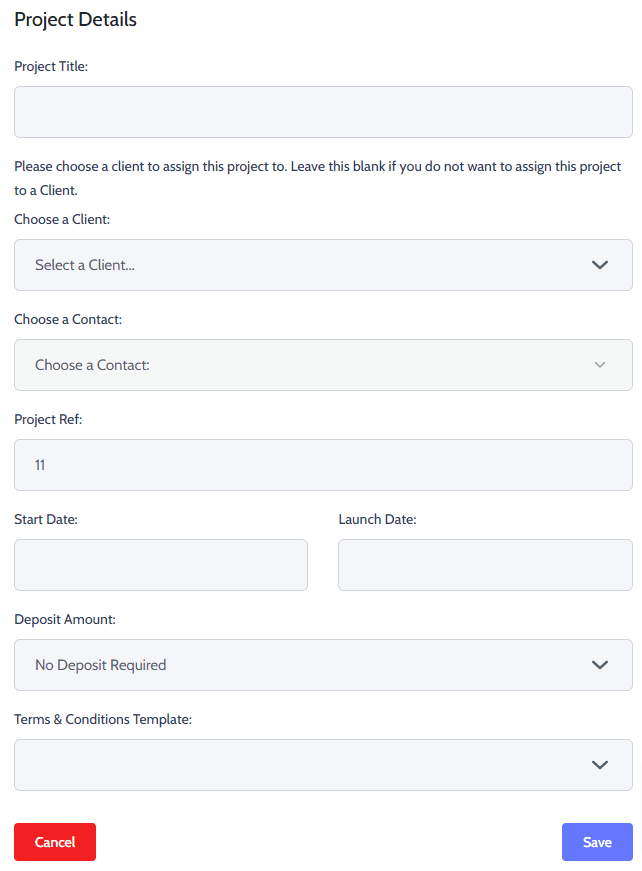642x871 pixels.
Task: Focus the Project Title text field
Action: [x=323, y=112]
